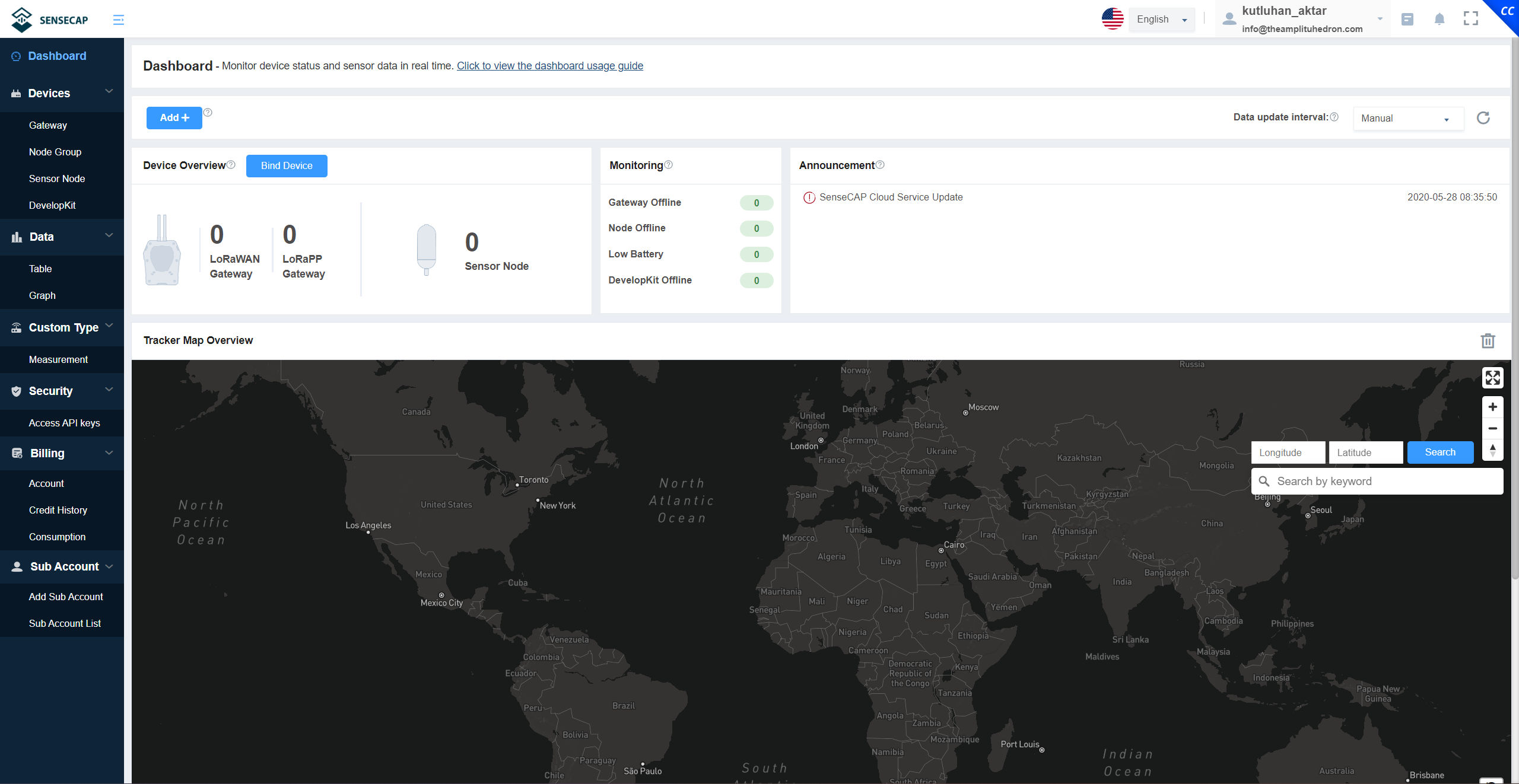Select the Consumption option under Billing
Image resolution: width=1519 pixels, height=784 pixels.
(x=57, y=536)
